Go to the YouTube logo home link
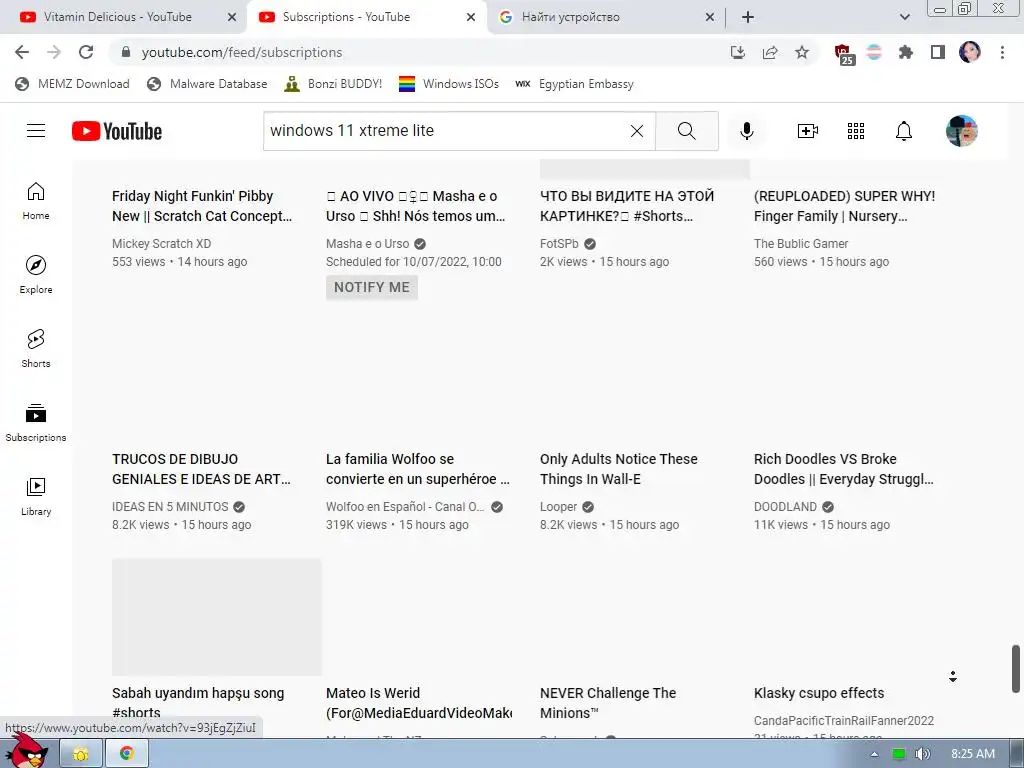The height and width of the screenshot is (768, 1024). coord(117,131)
